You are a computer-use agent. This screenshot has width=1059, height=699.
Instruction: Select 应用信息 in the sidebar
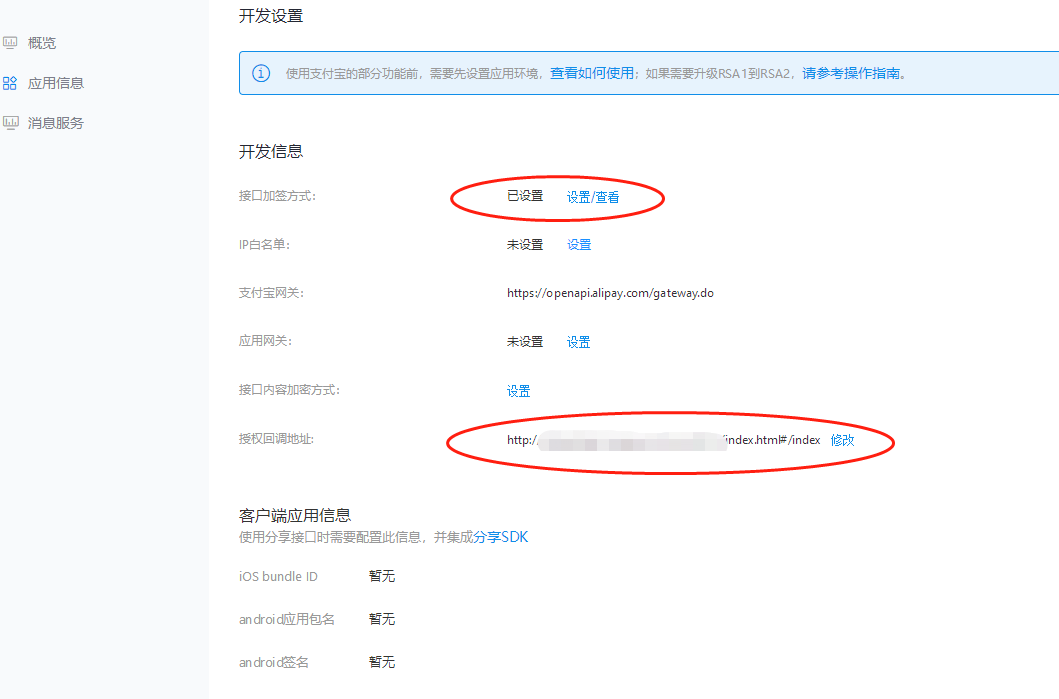(56, 83)
